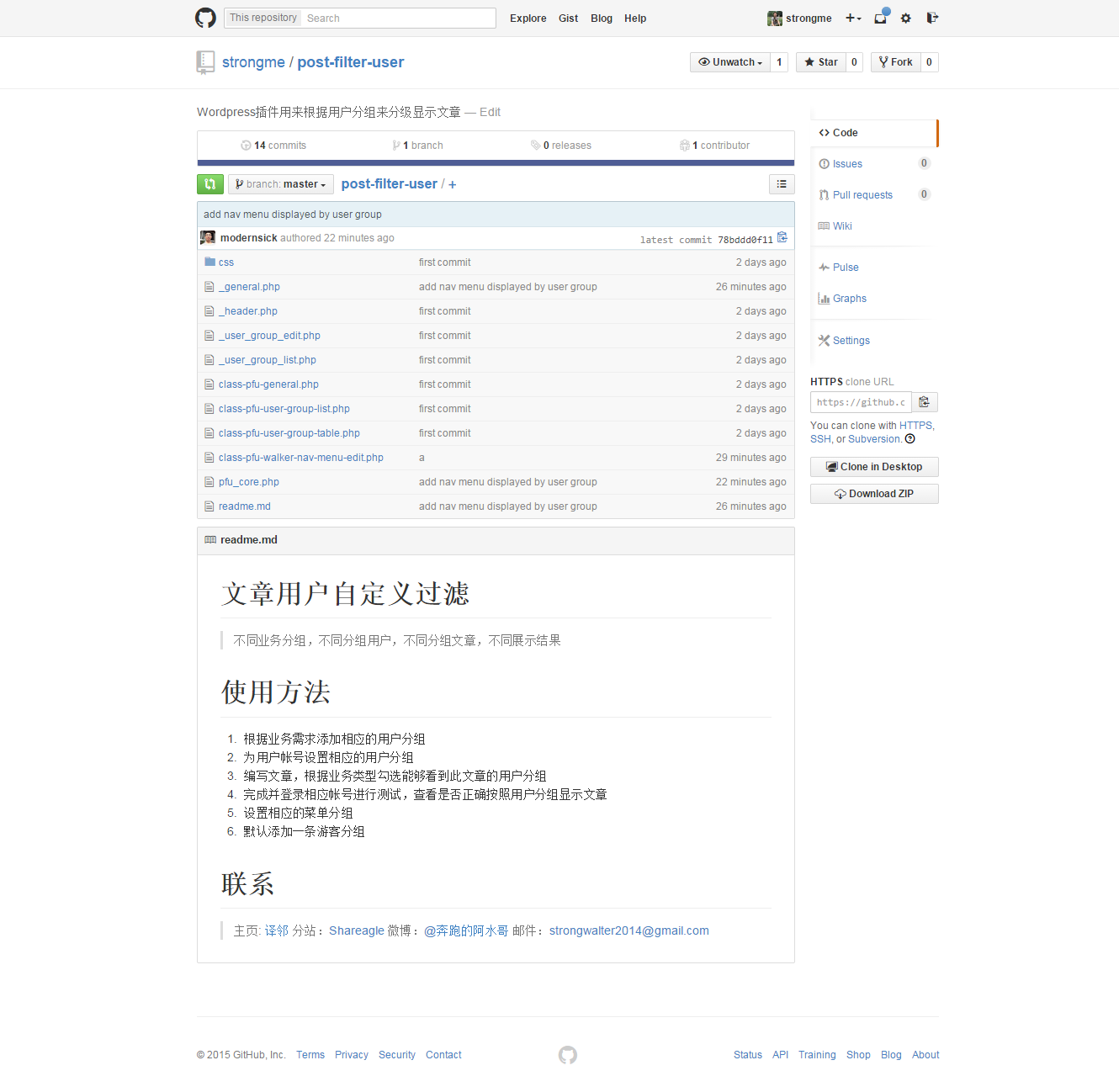Open Gist in top navigation

coord(568,19)
